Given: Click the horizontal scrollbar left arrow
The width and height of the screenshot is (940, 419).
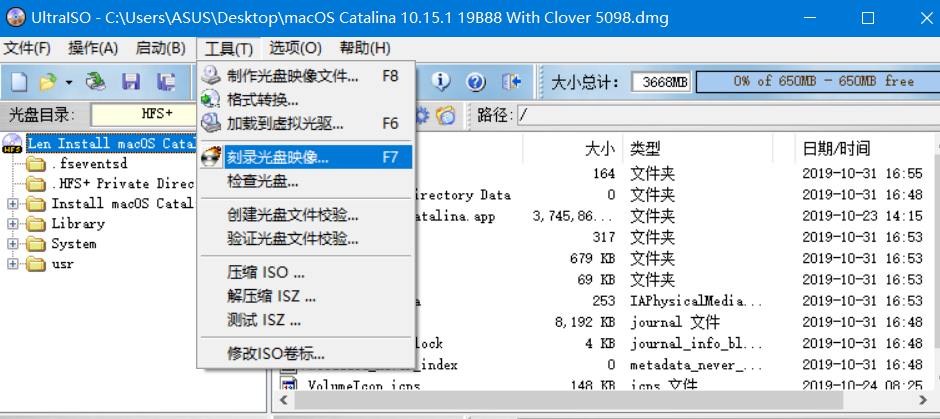Looking at the screenshot, I should point(284,400).
